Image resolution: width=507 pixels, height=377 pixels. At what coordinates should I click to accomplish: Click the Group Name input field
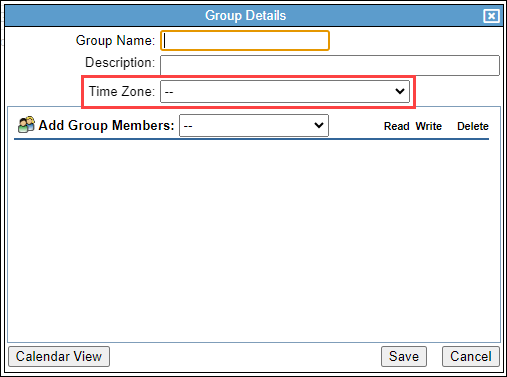tap(245, 41)
